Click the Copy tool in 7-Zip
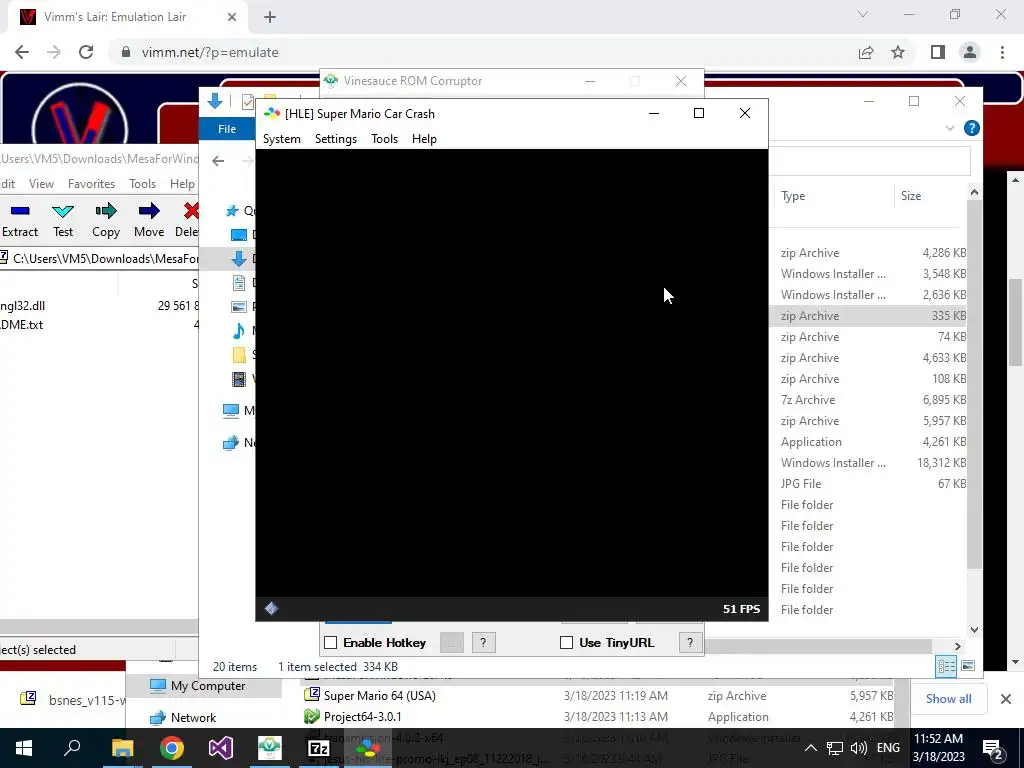1024x768 pixels. [106, 220]
